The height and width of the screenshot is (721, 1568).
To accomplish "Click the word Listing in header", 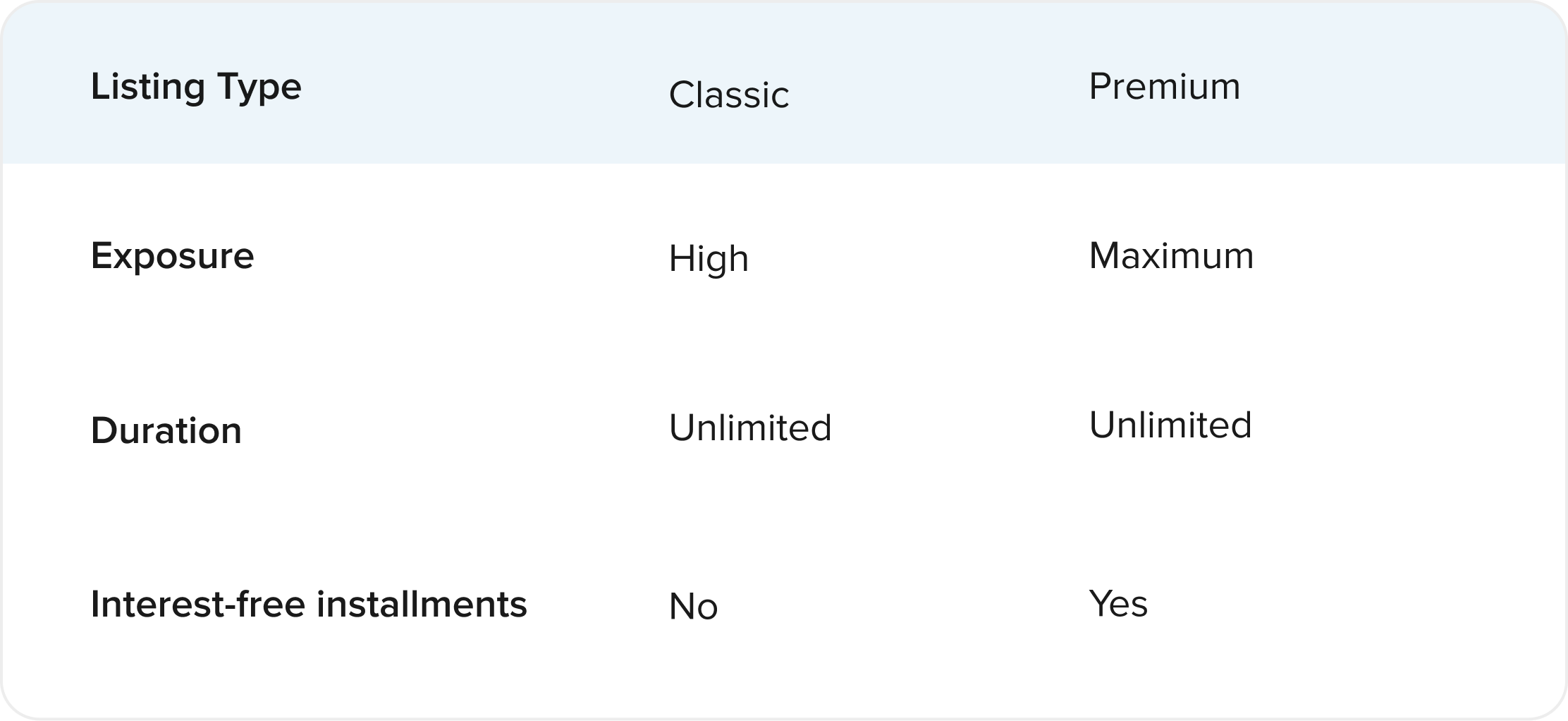I will [148, 87].
